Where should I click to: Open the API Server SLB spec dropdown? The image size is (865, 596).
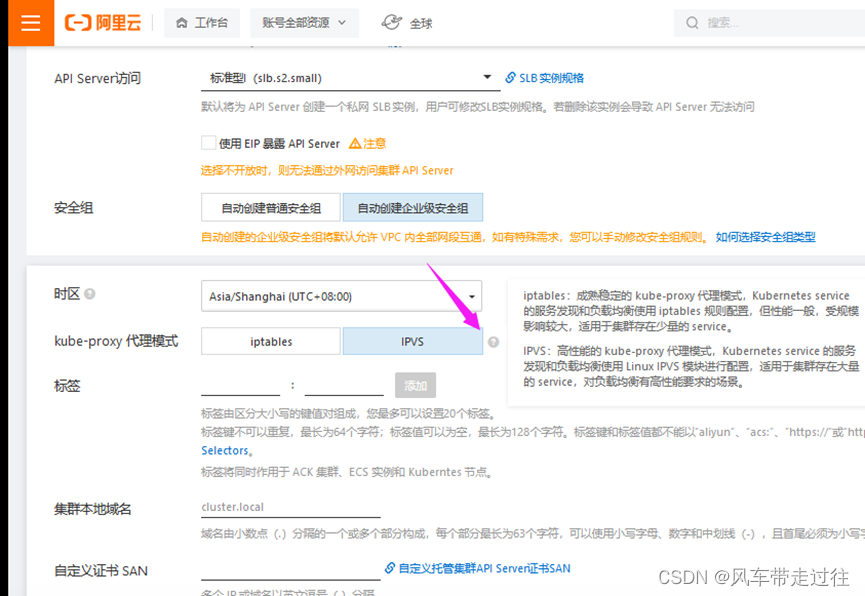point(350,78)
